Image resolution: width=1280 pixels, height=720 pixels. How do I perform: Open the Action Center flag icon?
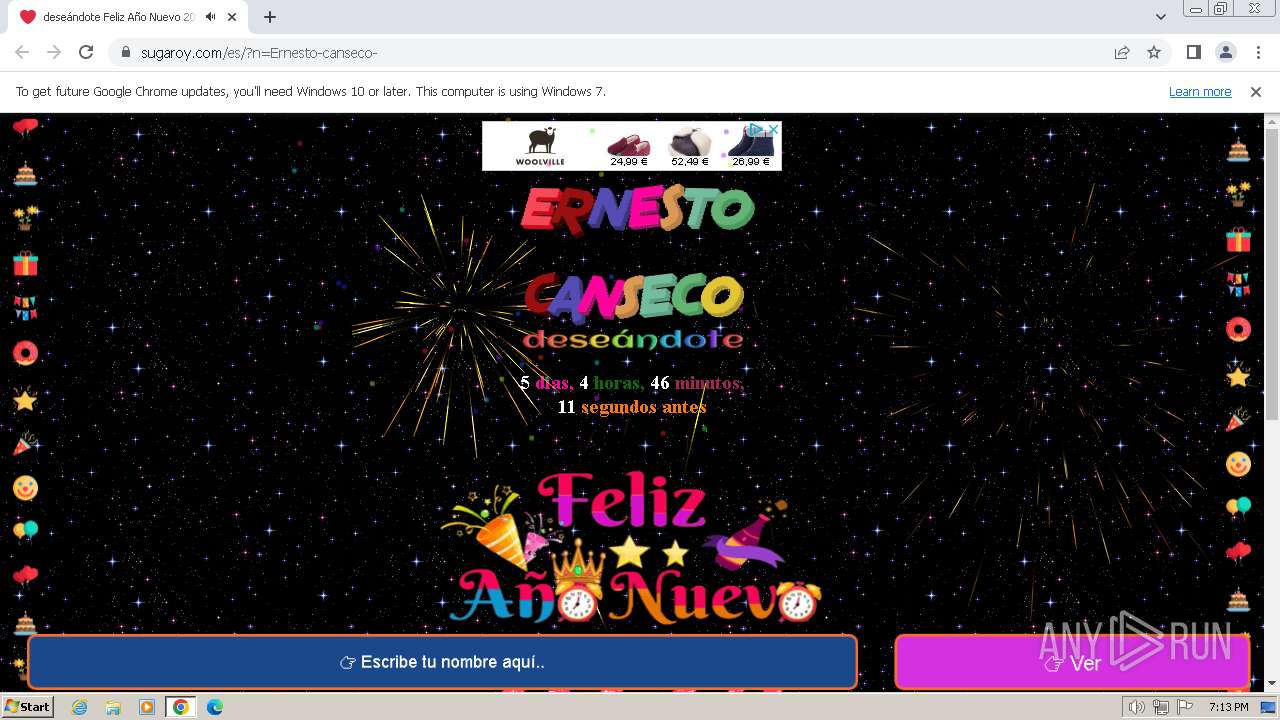click(1185, 708)
